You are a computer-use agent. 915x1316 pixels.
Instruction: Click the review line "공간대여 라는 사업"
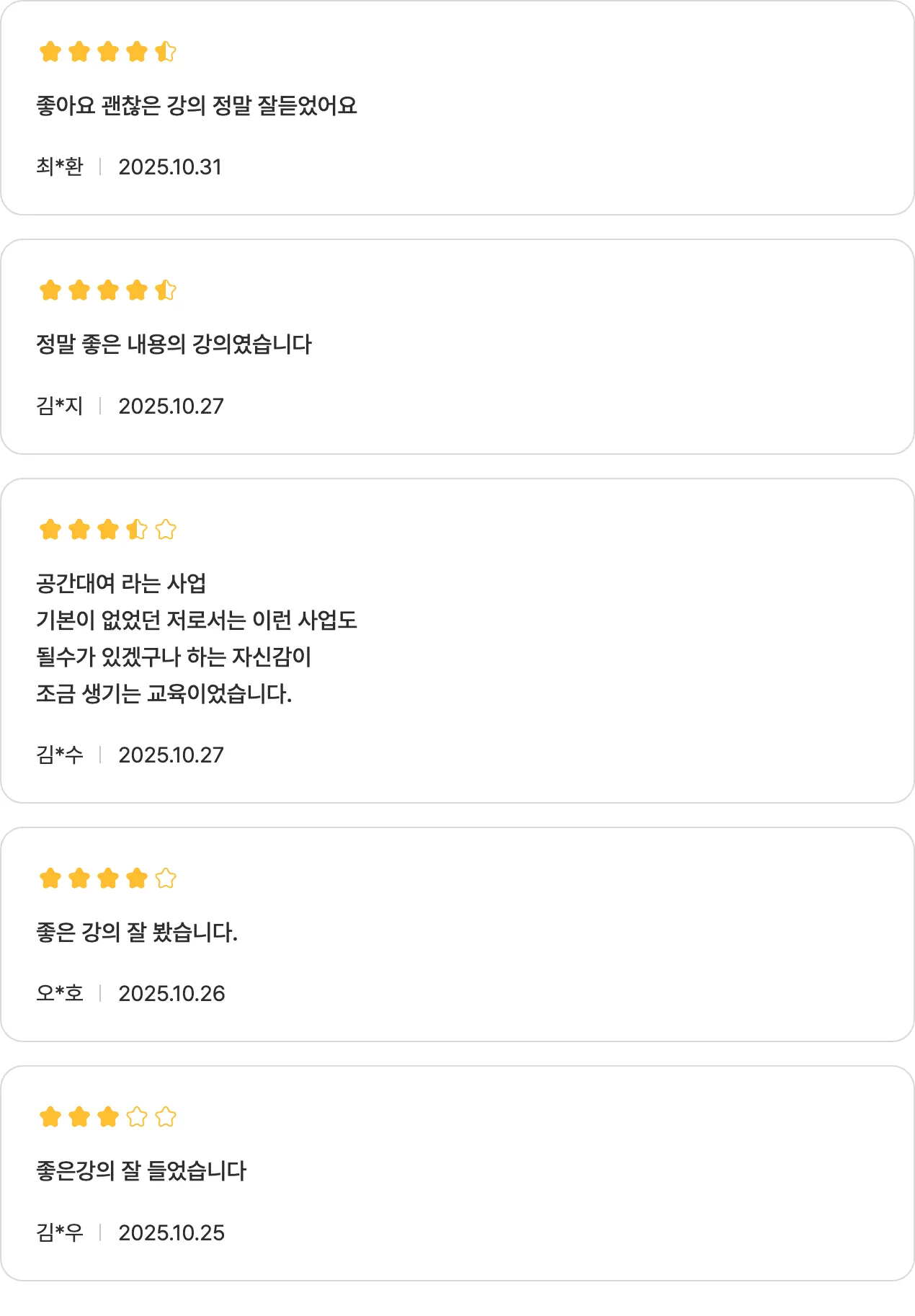point(121,583)
